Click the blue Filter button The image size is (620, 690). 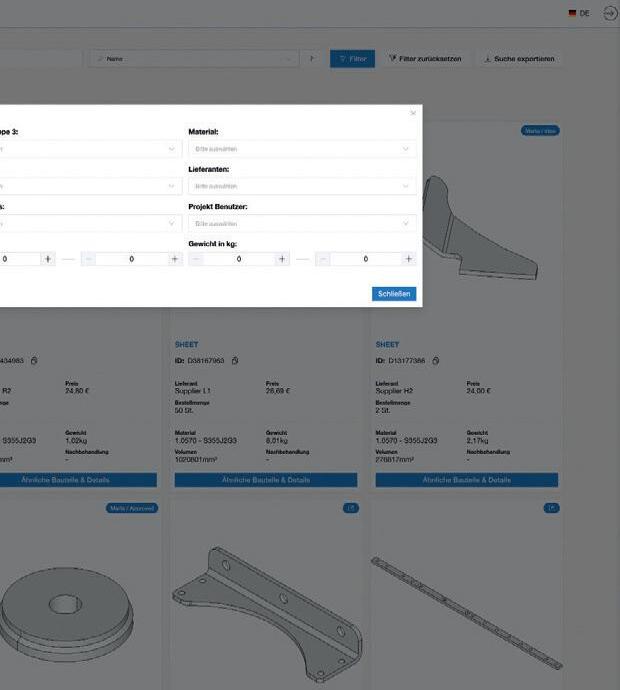click(x=352, y=59)
